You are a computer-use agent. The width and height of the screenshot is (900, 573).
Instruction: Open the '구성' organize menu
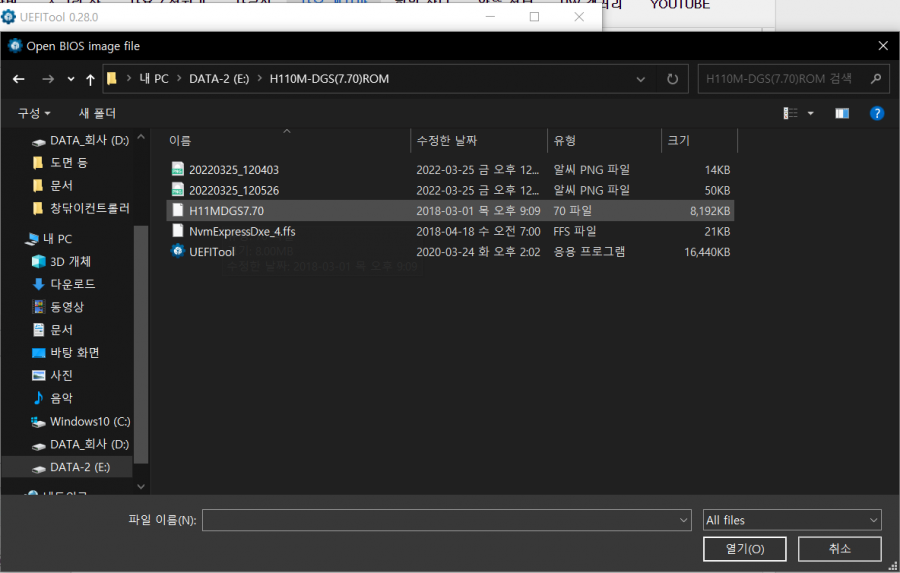tap(34, 113)
